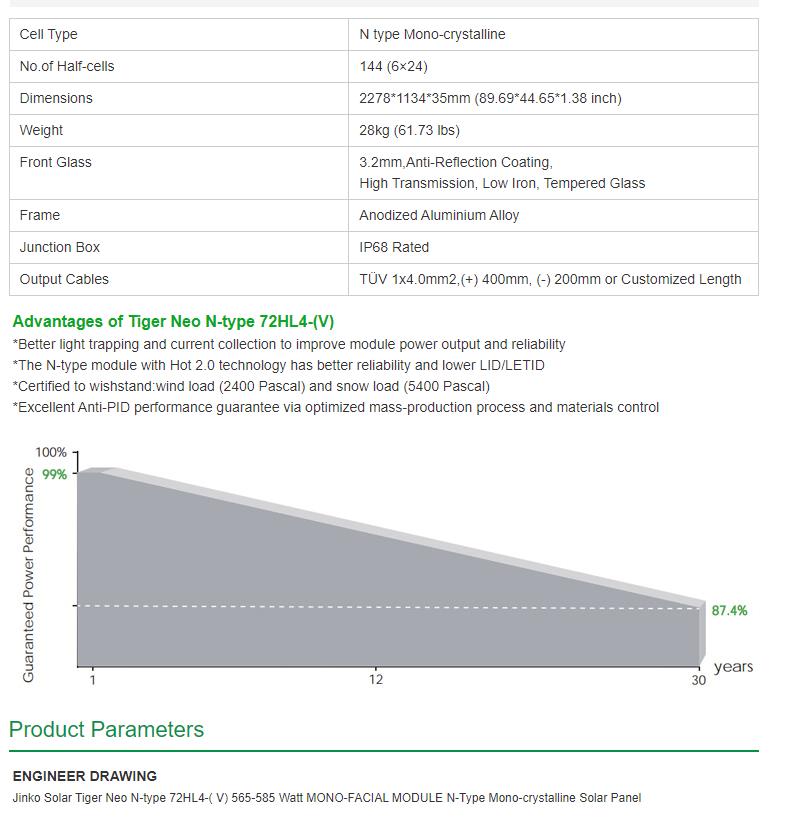Click the Cell Type table row label
Image resolution: width=806 pixels, height=818 pixels.
pos(49,34)
